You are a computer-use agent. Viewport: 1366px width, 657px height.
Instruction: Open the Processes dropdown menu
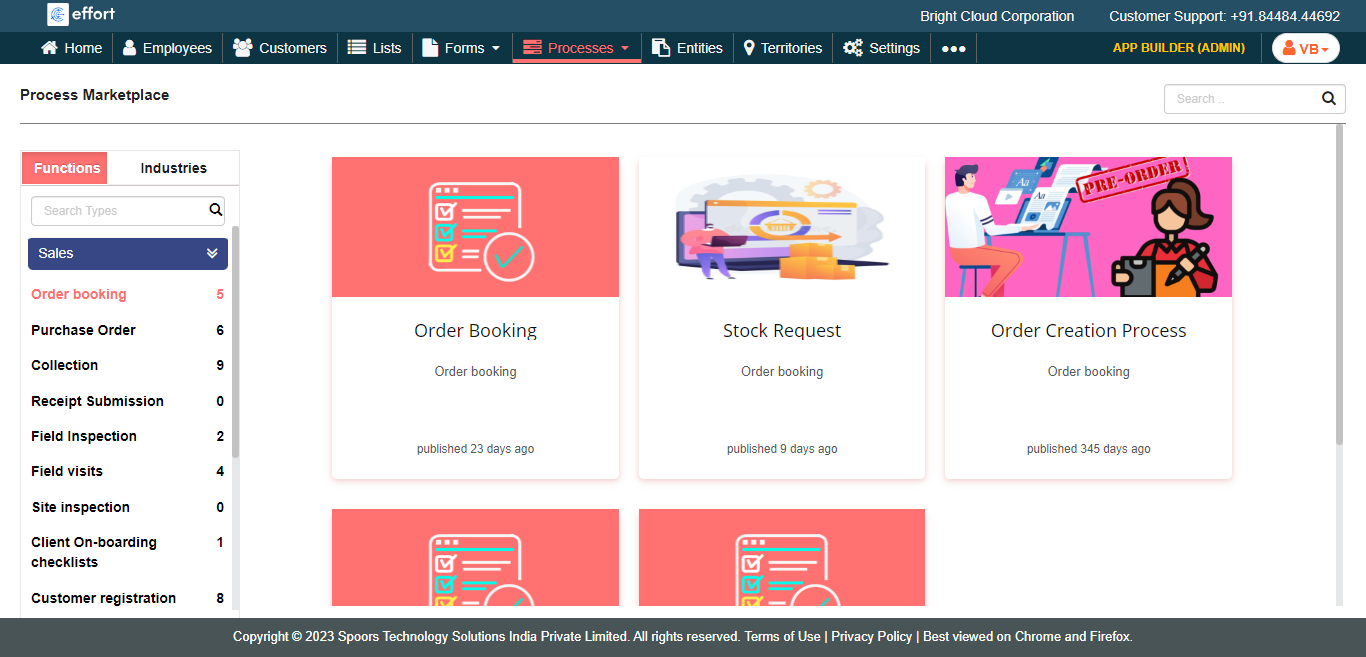pyautogui.click(x=577, y=48)
